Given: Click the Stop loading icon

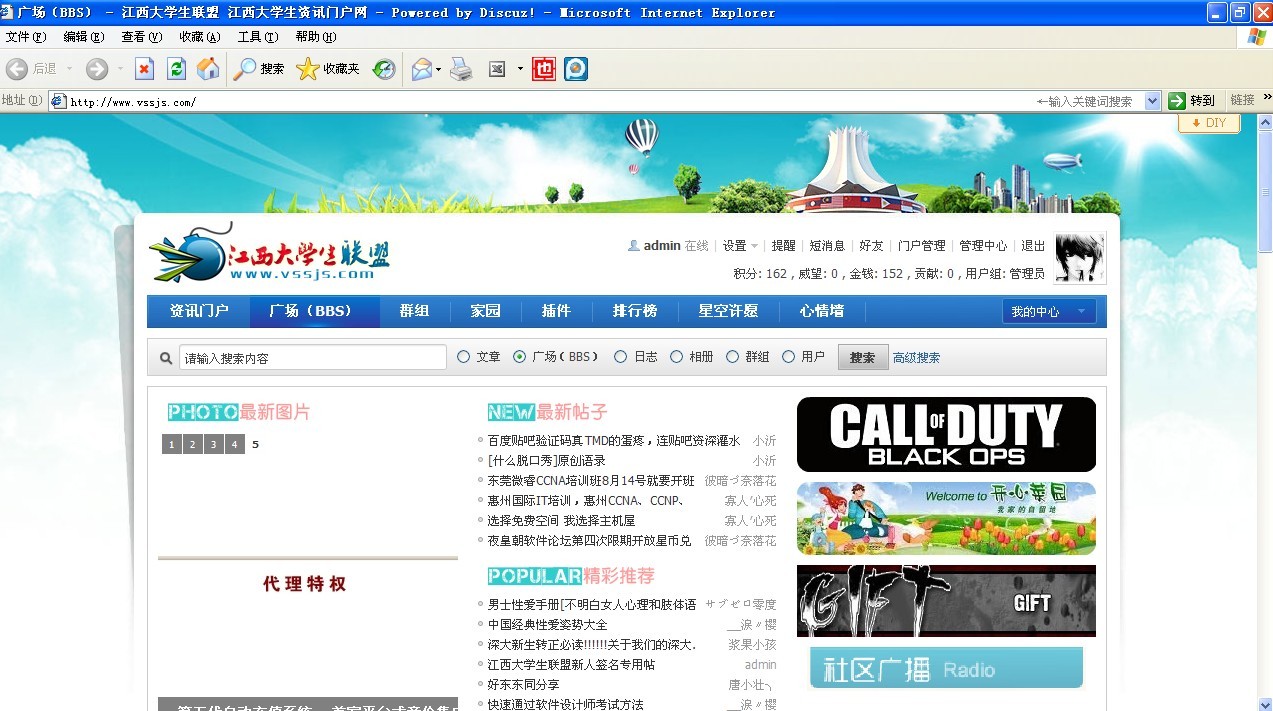Looking at the screenshot, I should (x=143, y=69).
